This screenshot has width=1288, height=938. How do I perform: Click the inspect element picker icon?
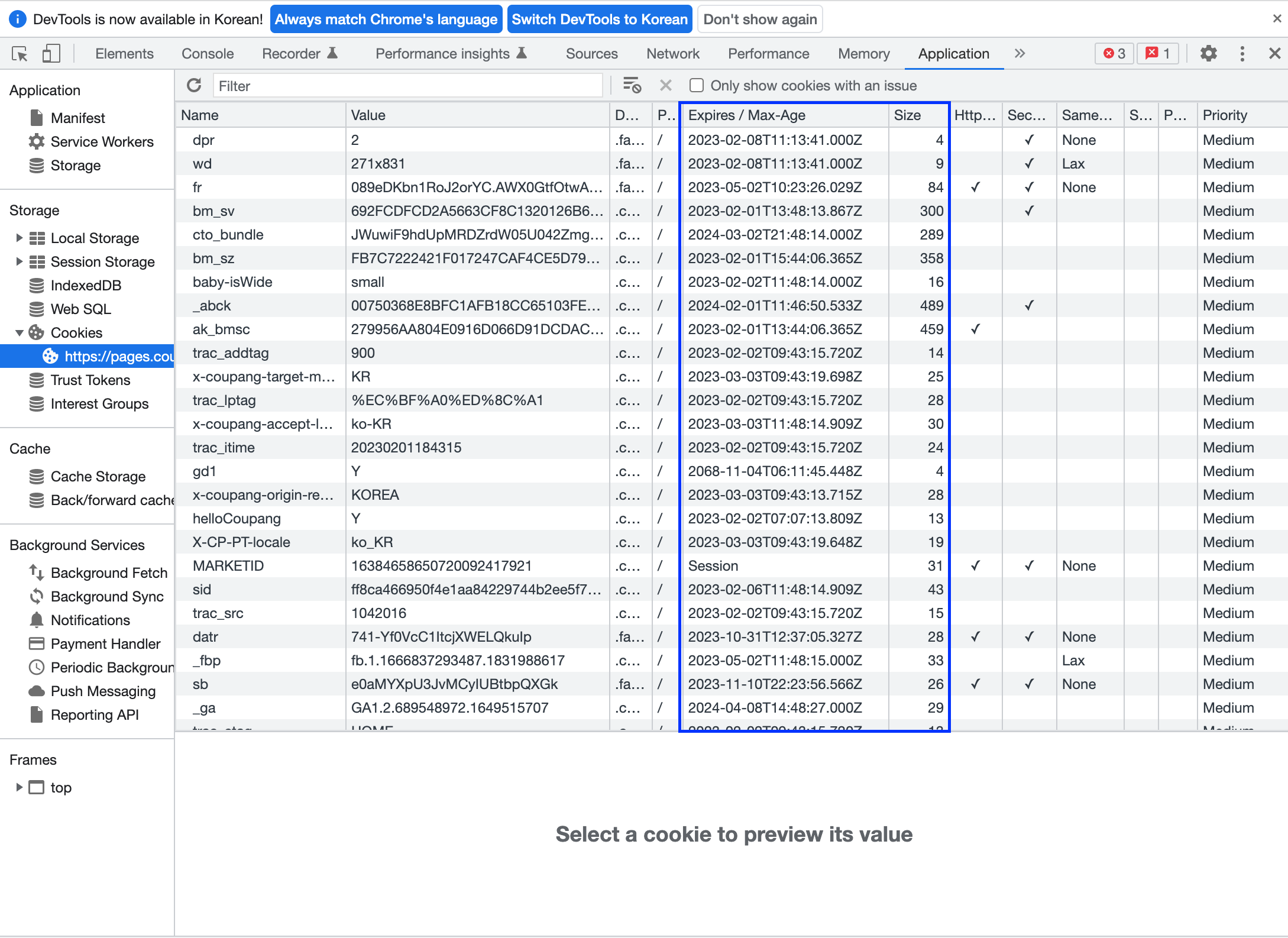point(20,54)
